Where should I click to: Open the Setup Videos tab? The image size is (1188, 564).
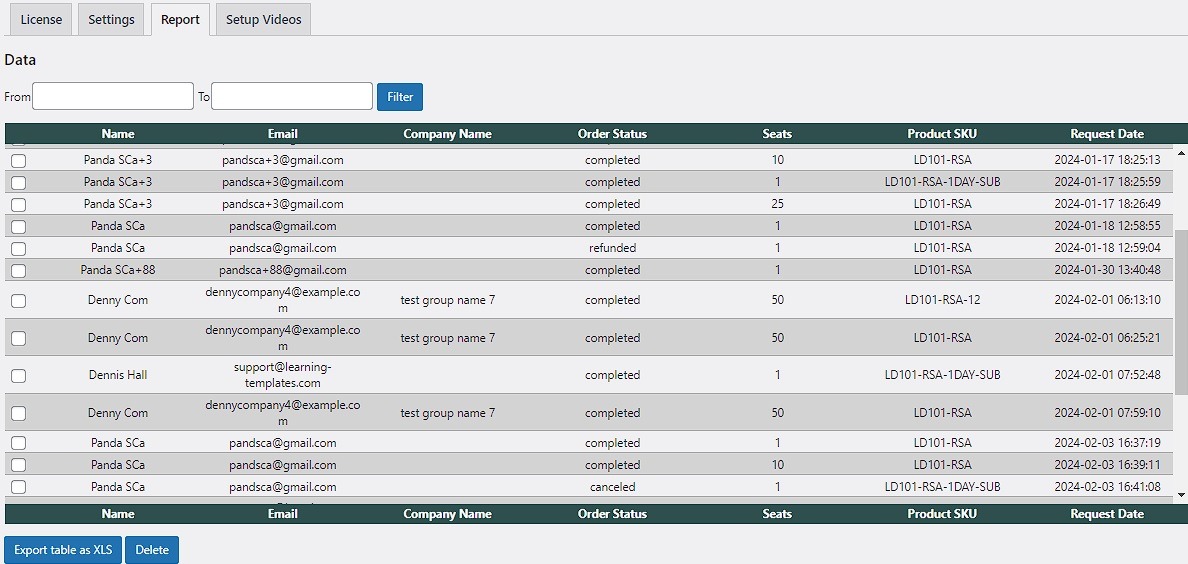click(x=263, y=20)
